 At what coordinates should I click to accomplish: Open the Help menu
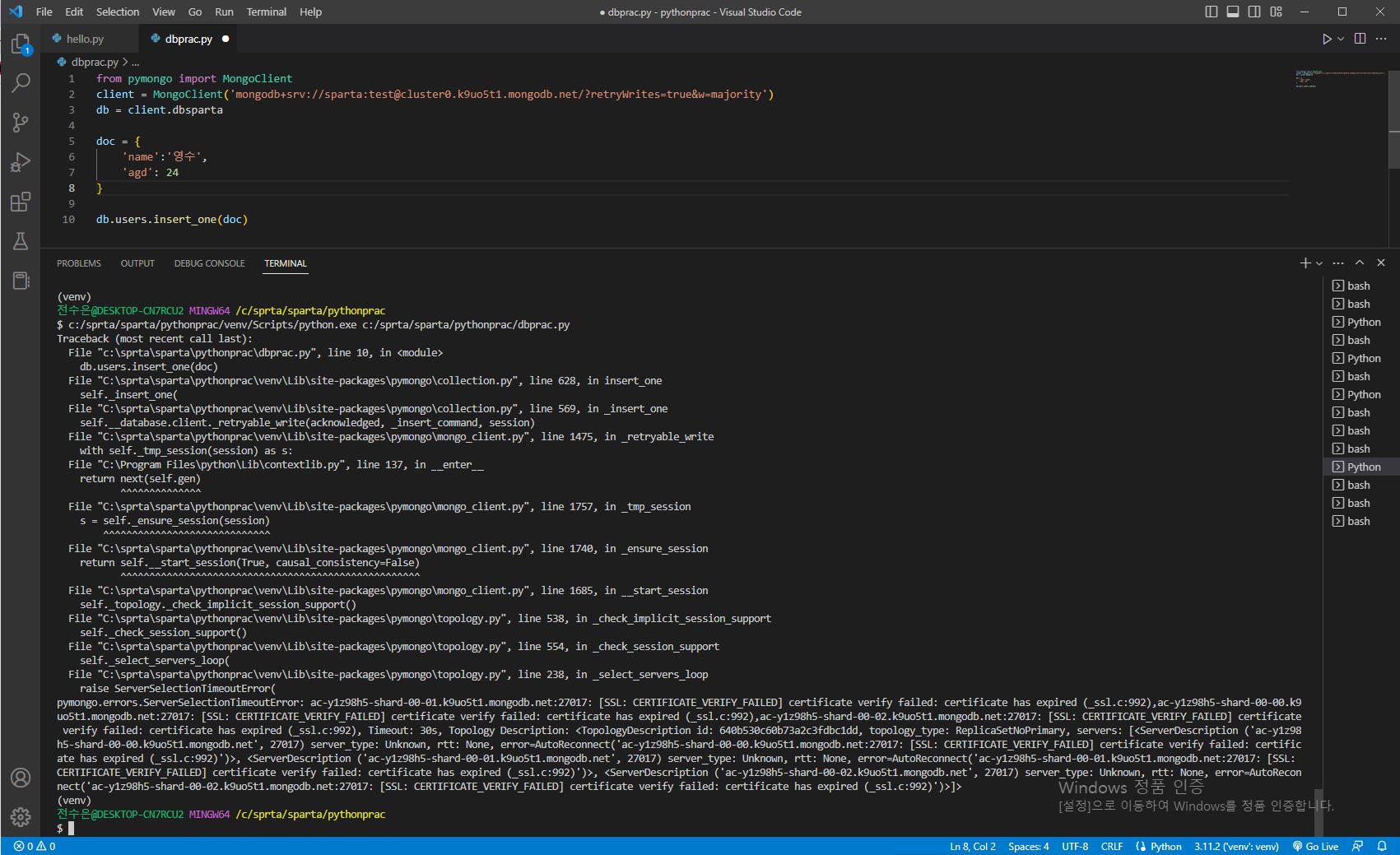[x=310, y=12]
